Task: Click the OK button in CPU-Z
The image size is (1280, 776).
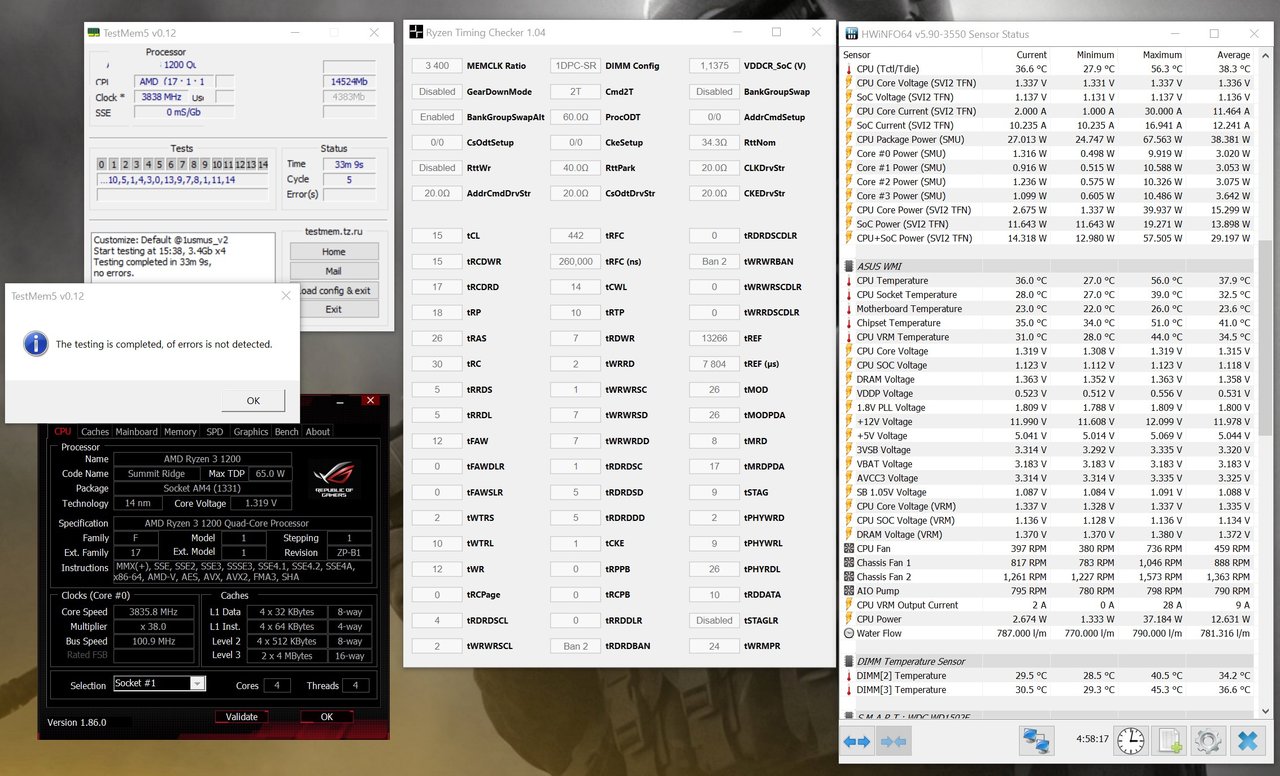Action: (x=327, y=717)
